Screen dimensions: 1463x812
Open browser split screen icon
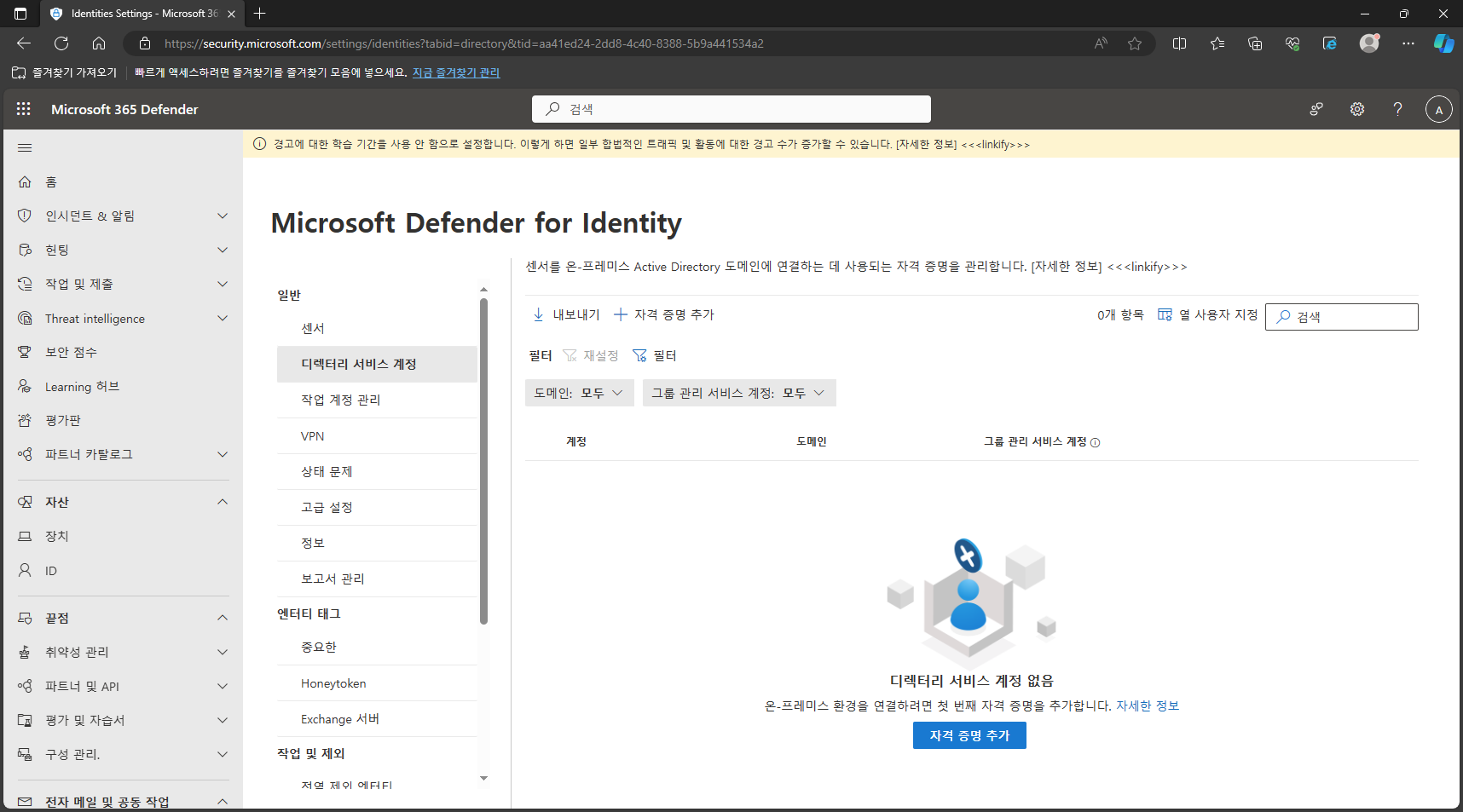(1180, 43)
